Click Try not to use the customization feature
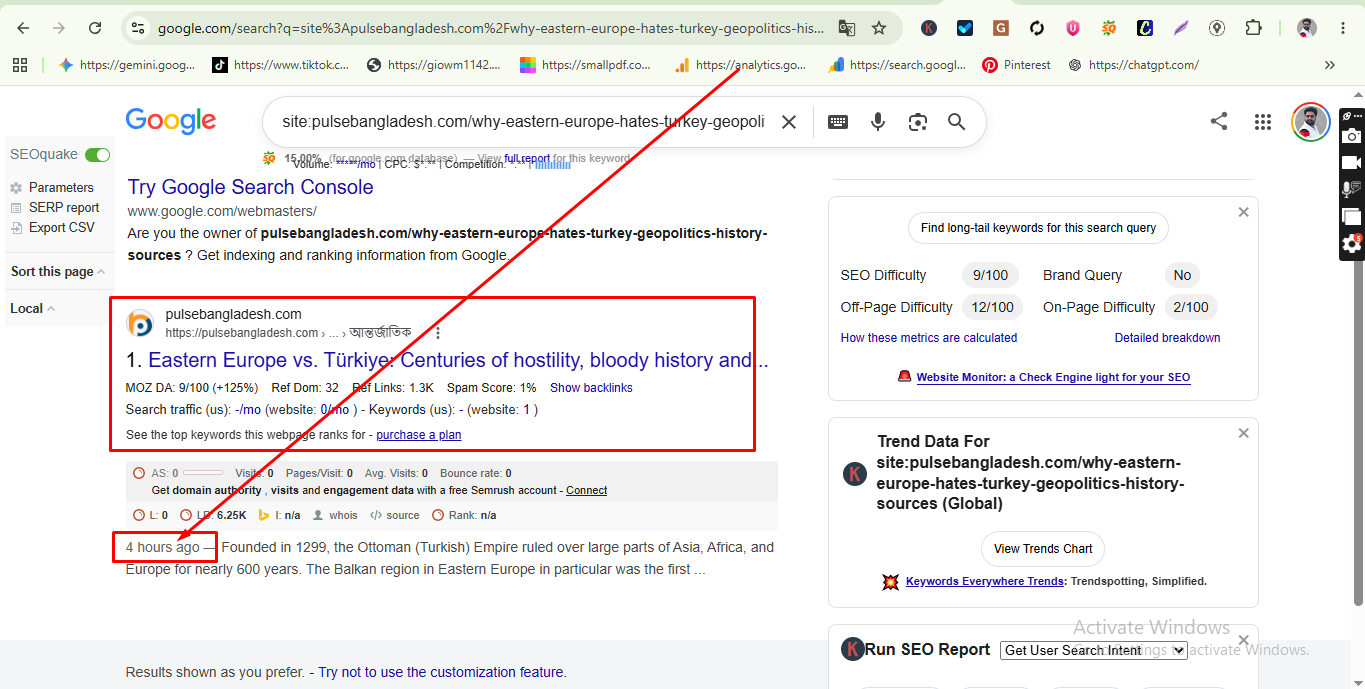This screenshot has height=689, width=1365. coord(442,673)
